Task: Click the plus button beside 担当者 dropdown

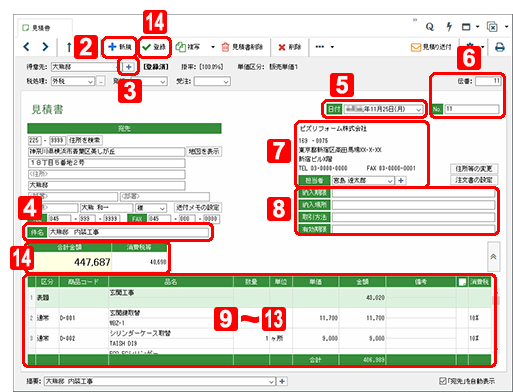Action: point(401,180)
